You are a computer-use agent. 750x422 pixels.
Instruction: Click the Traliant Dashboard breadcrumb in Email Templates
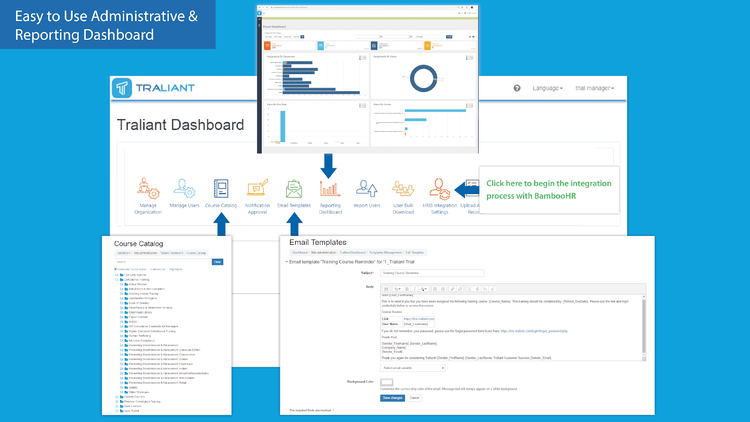pos(353,253)
